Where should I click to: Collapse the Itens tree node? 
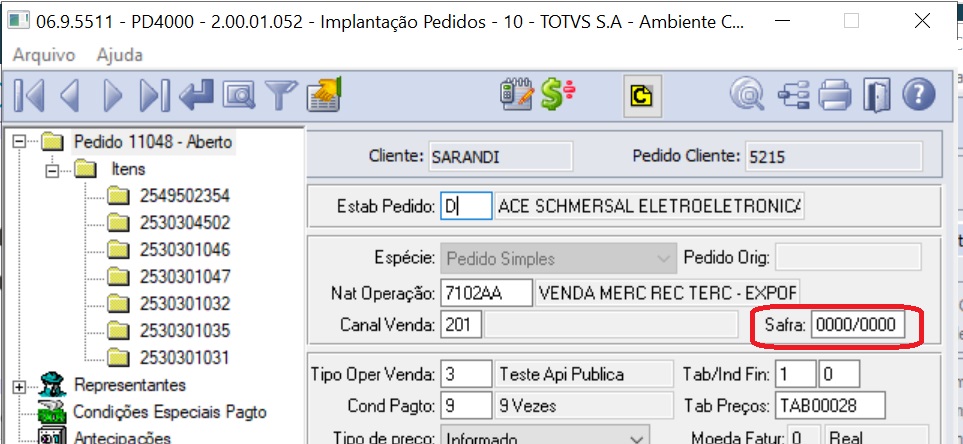pyautogui.click(x=52, y=171)
